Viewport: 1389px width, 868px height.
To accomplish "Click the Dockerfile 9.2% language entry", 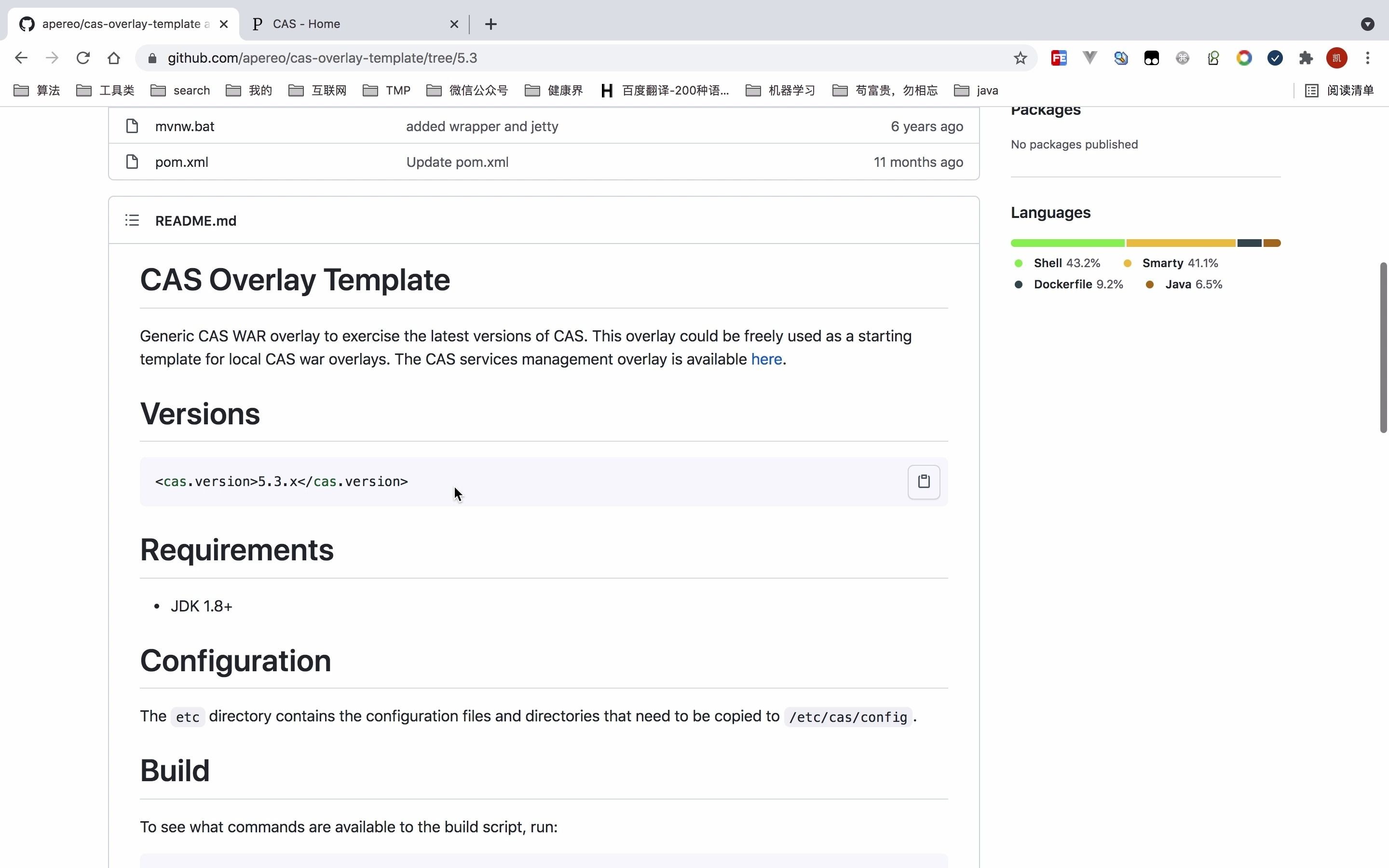I will point(1069,284).
